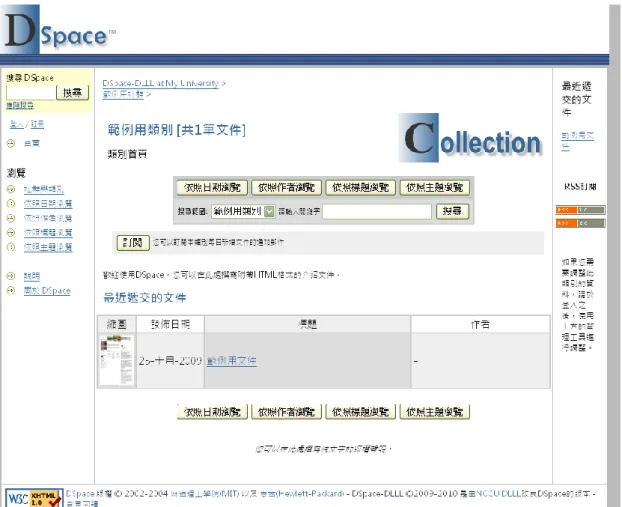Click the date cell 25-十月-2009
Image resolution: width=622 pixels, height=507 pixels.
coord(170,361)
